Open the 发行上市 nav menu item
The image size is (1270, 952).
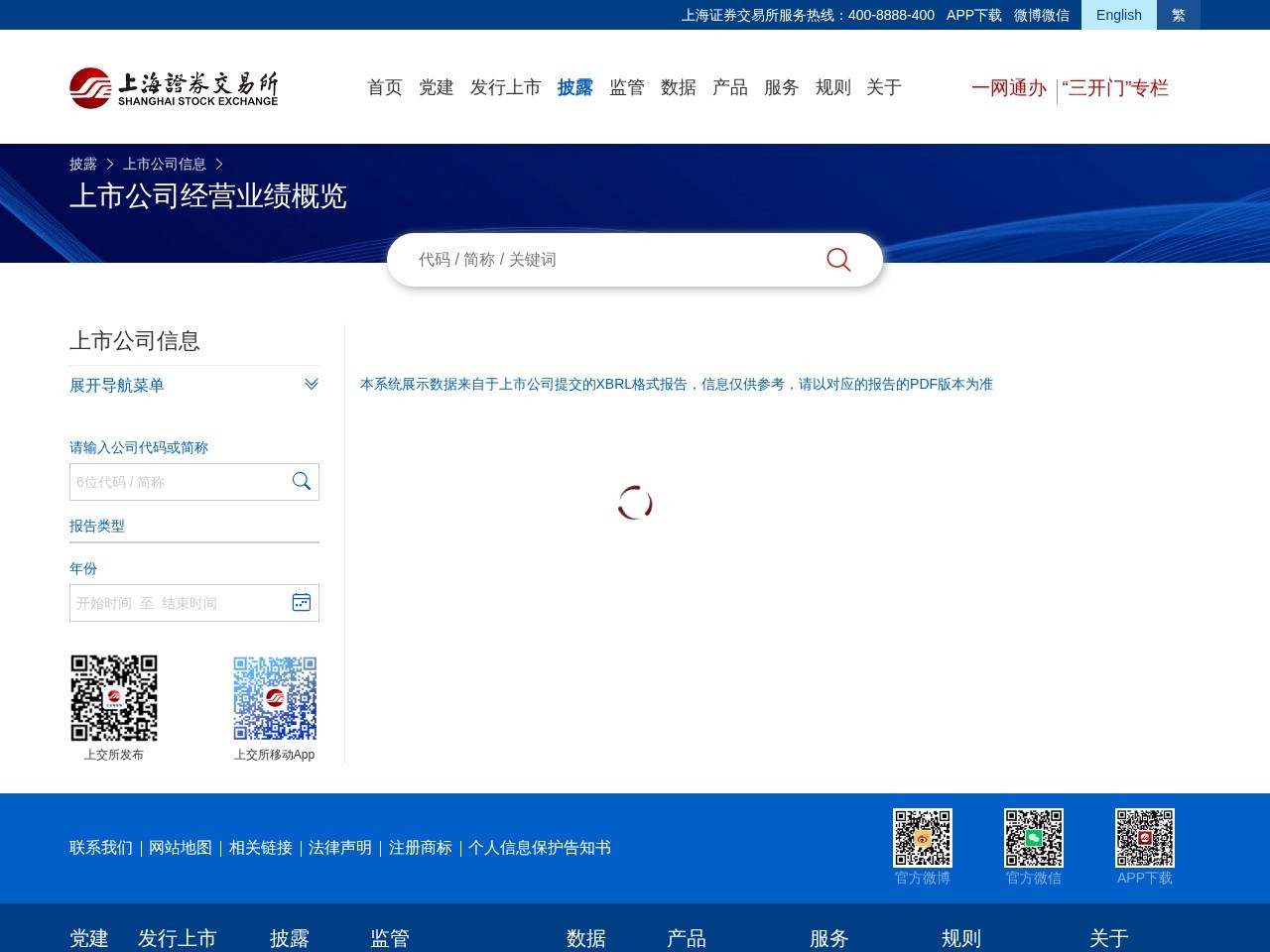pos(506,87)
